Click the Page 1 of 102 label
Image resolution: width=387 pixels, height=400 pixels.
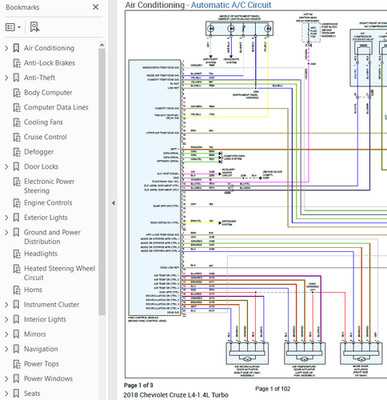point(273,389)
